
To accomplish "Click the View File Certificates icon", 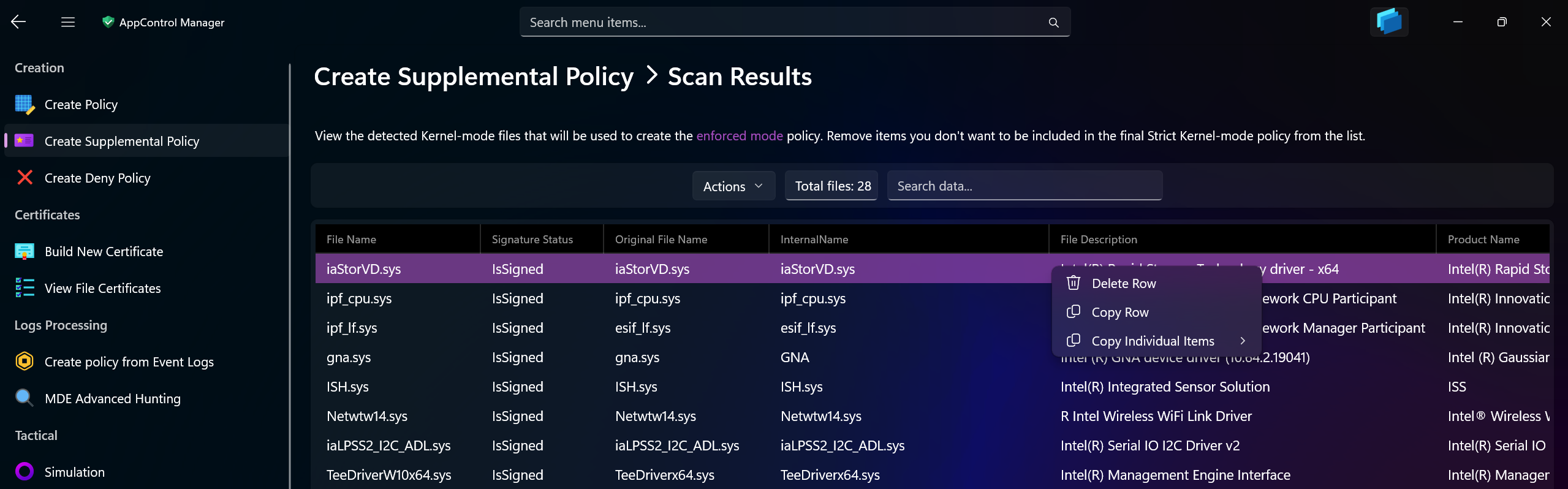I will [x=25, y=288].
